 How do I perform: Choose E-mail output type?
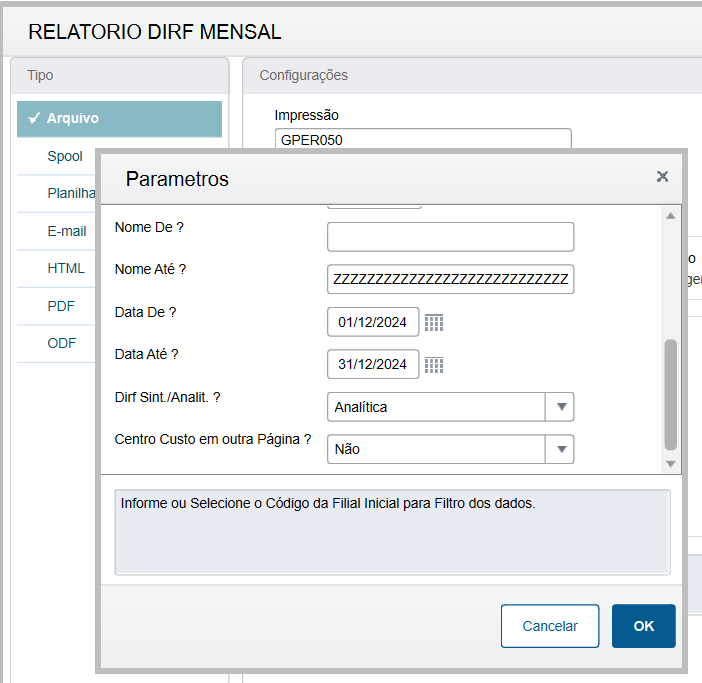[67, 231]
